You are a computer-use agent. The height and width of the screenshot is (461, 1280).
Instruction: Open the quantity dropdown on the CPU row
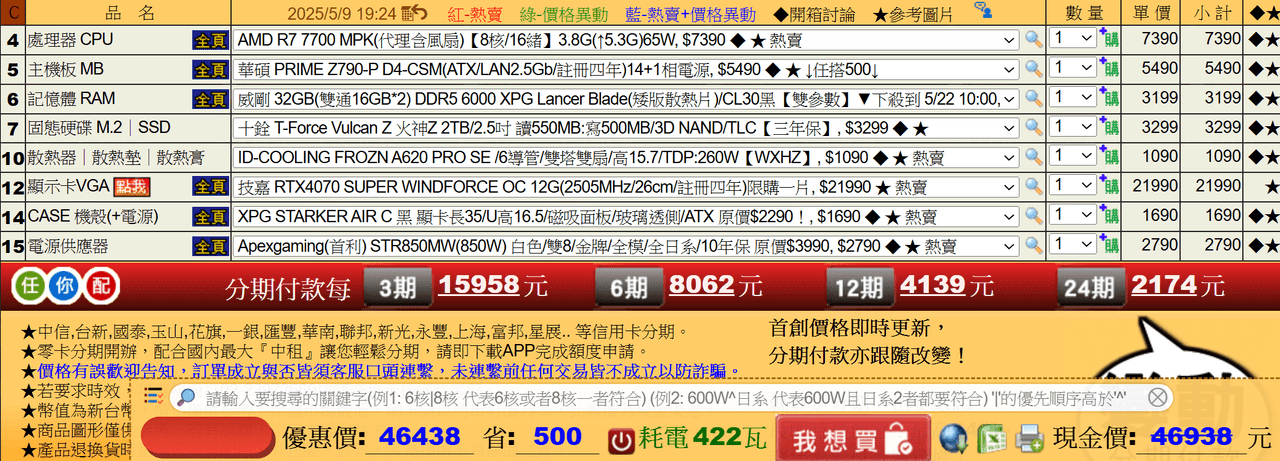tap(1073, 39)
